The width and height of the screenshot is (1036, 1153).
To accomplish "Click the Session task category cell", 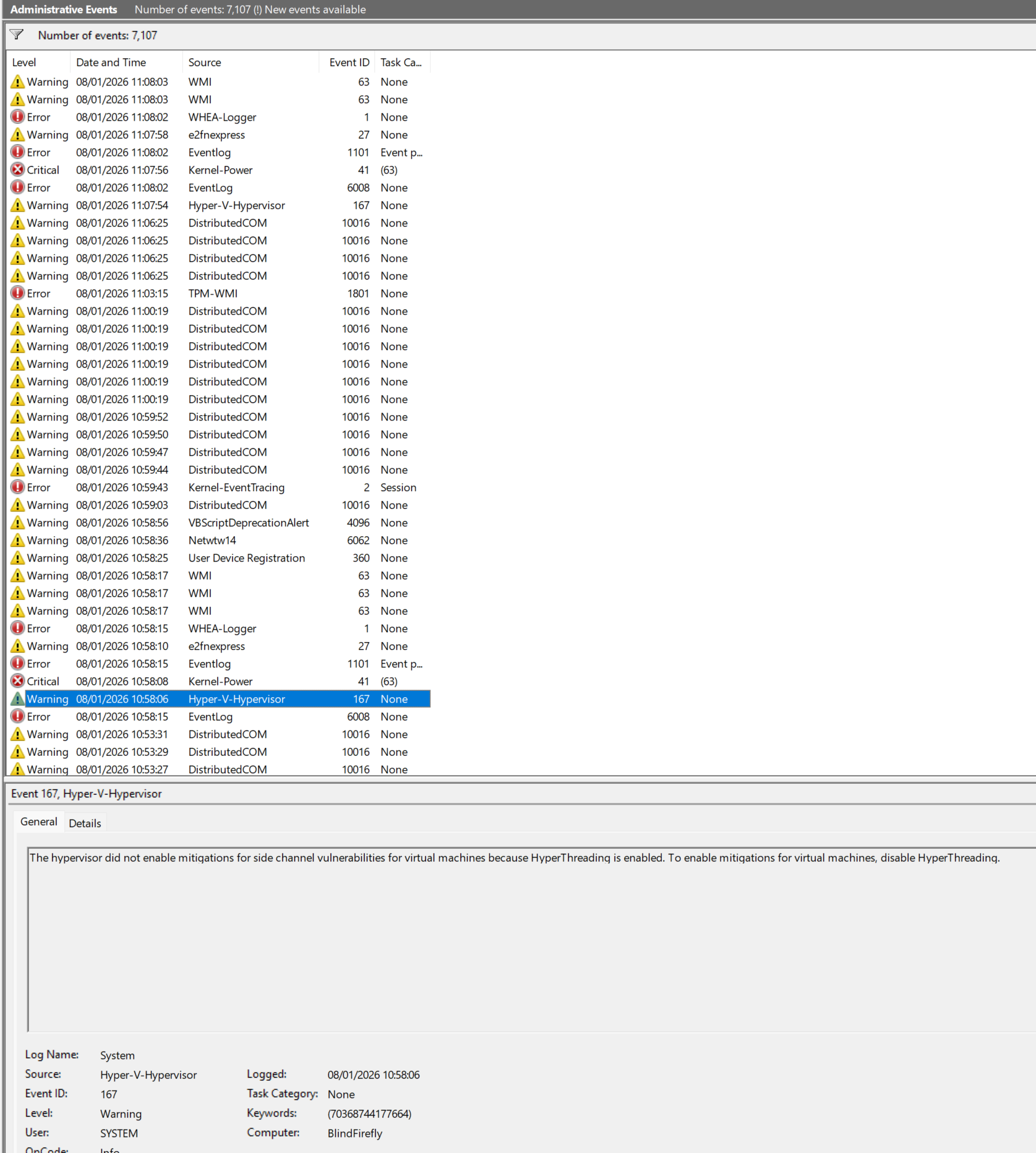I will (398, 487).
